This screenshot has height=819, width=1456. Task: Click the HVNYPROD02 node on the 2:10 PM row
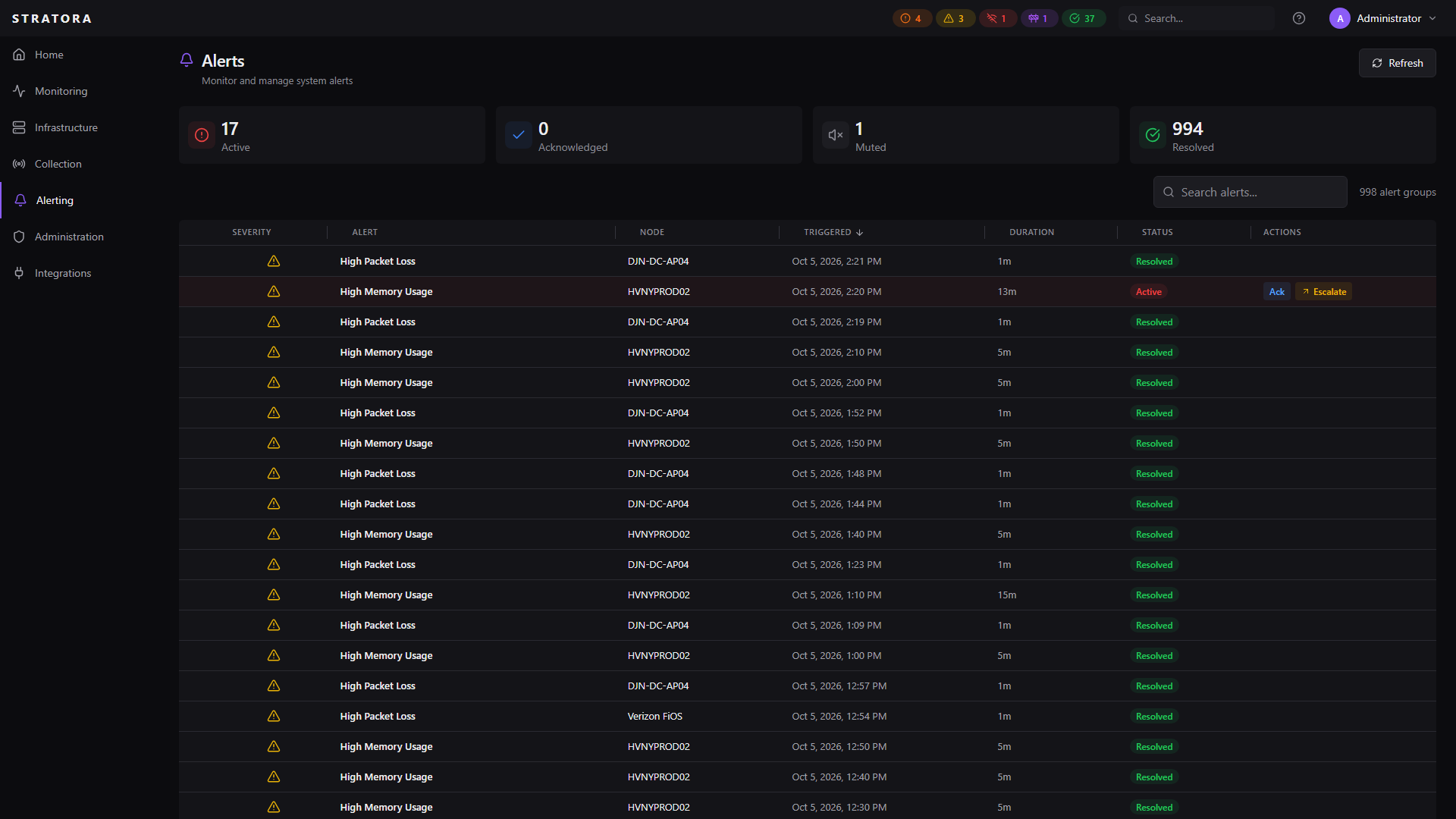(658, 353)
